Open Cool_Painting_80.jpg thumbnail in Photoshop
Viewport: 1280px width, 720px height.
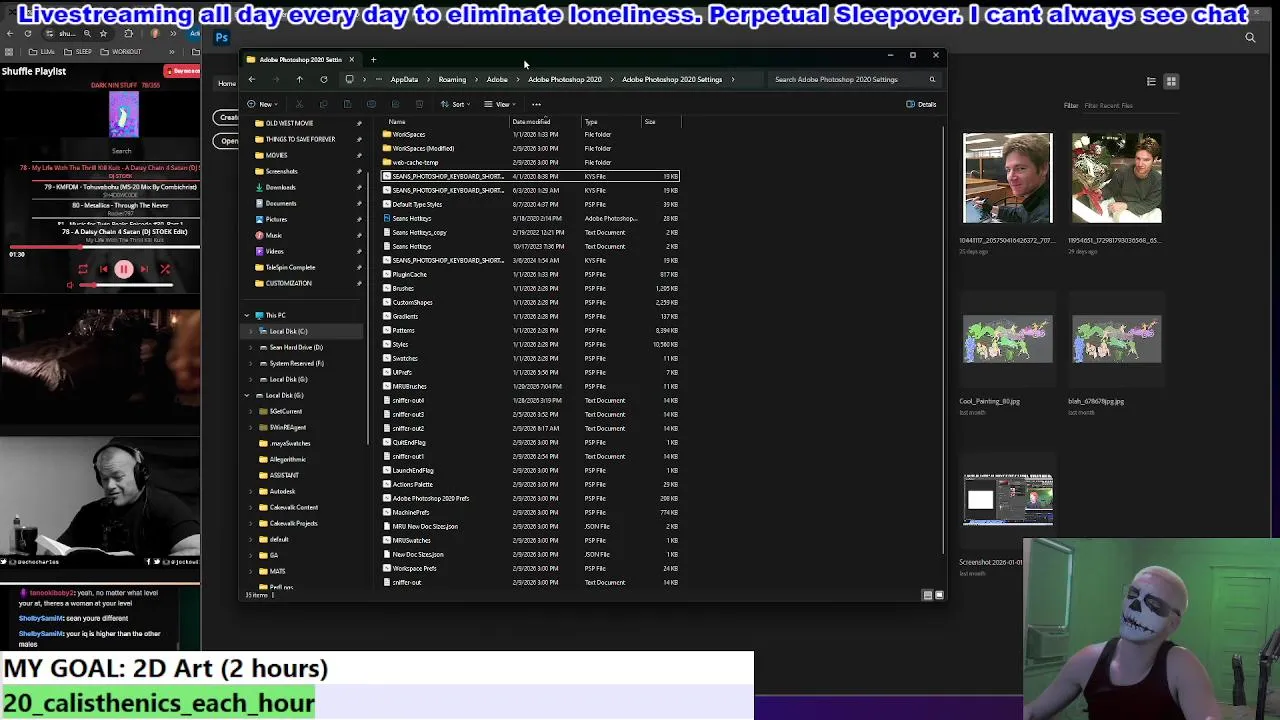pos(1007,340)
